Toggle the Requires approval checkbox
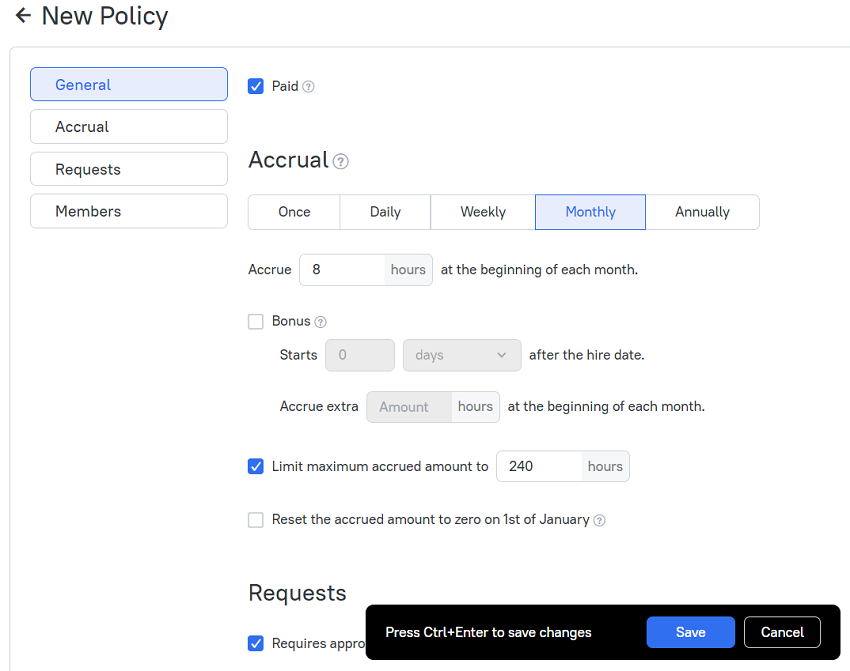The height and width of the screenshot is (671, 850). 256,643
